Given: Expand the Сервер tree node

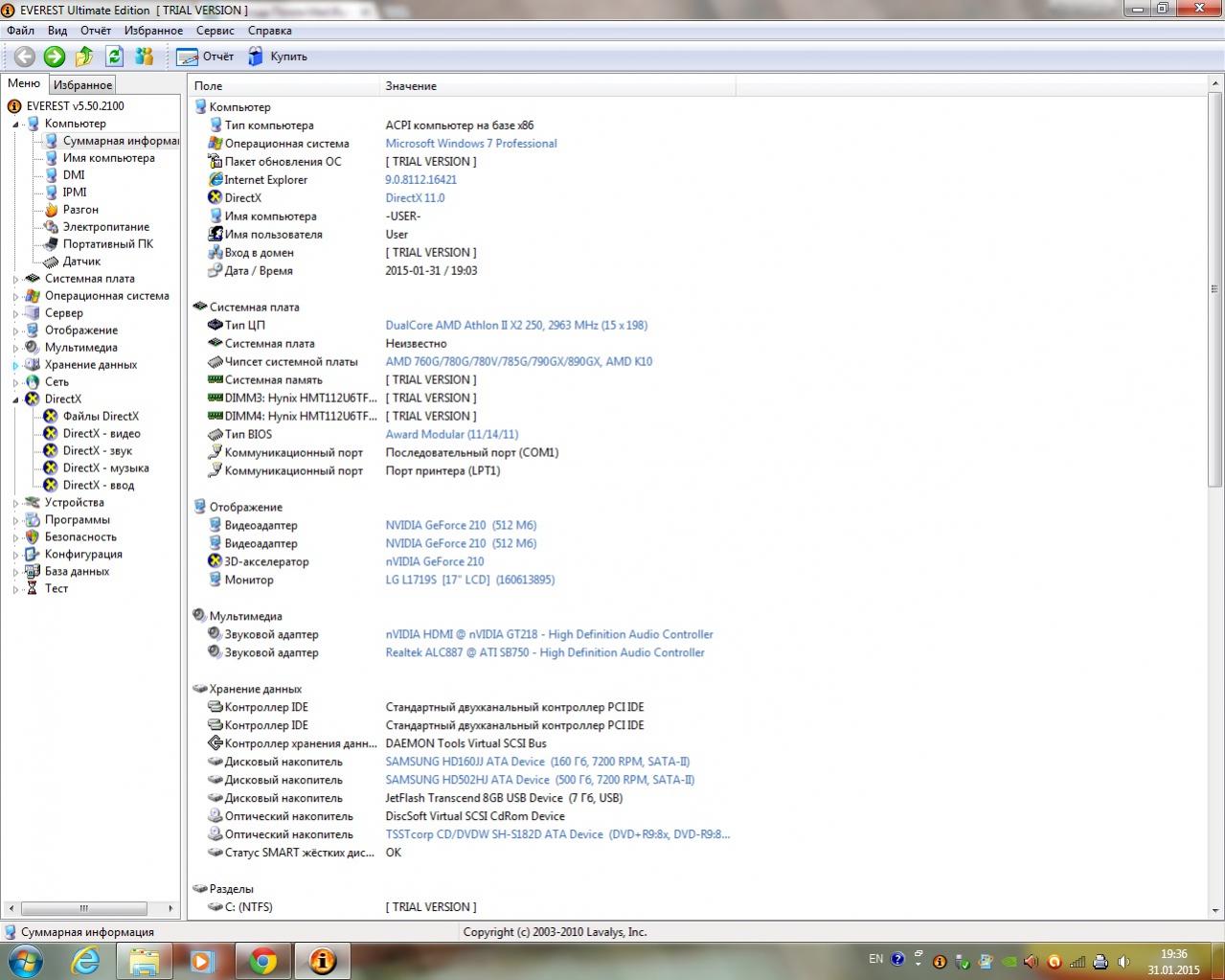Looking at the screenshot, I should pyautogui.click(x=15, y=313).
